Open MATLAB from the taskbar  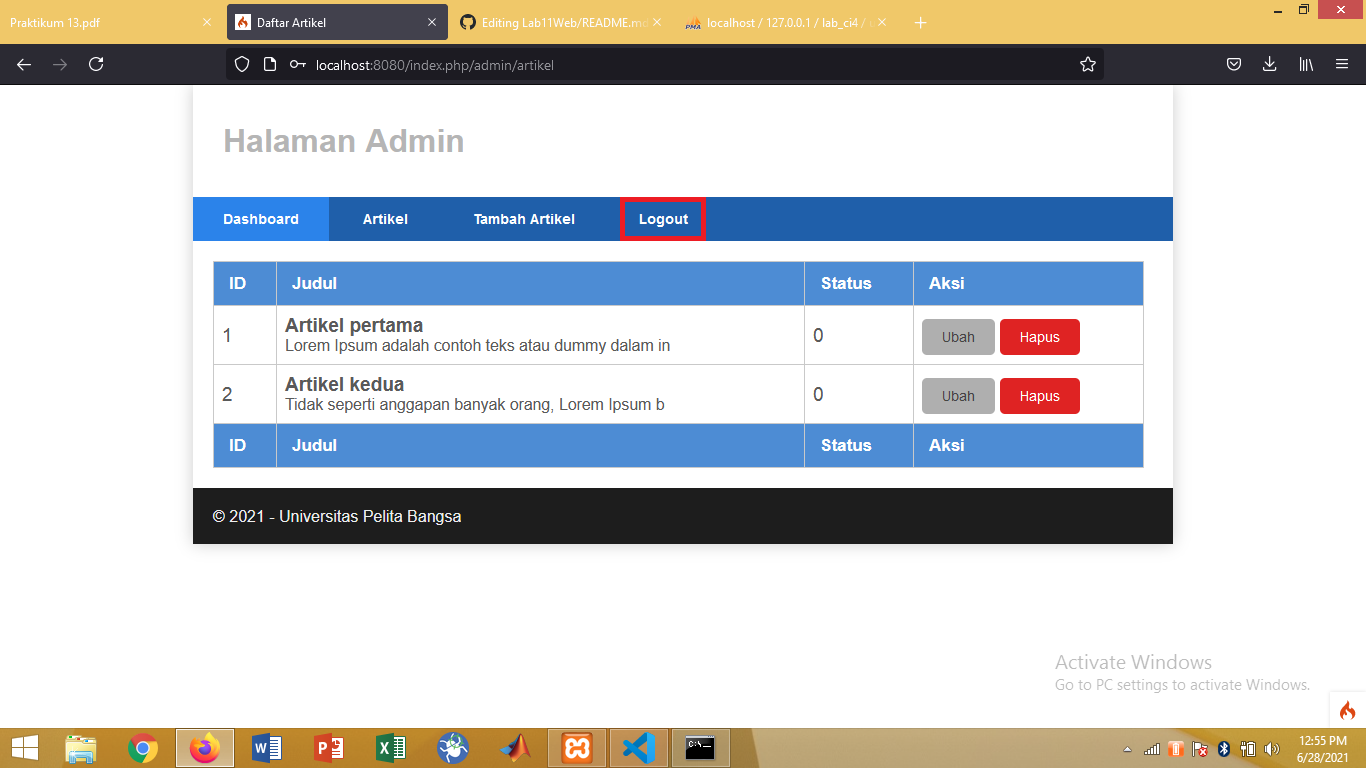click(515, 747)
